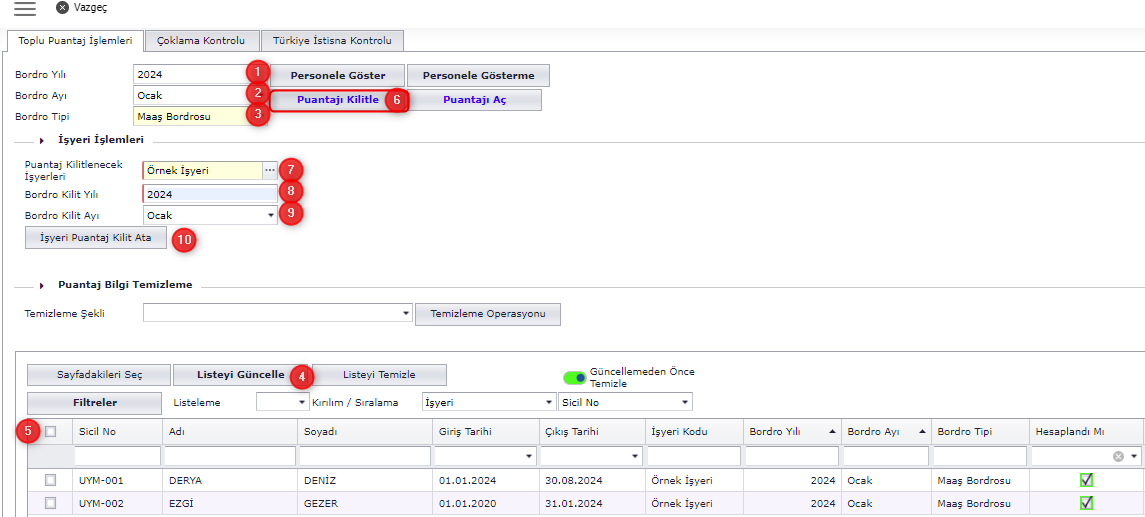Click the Listeyi Temizle button

[x=379, y=375]
